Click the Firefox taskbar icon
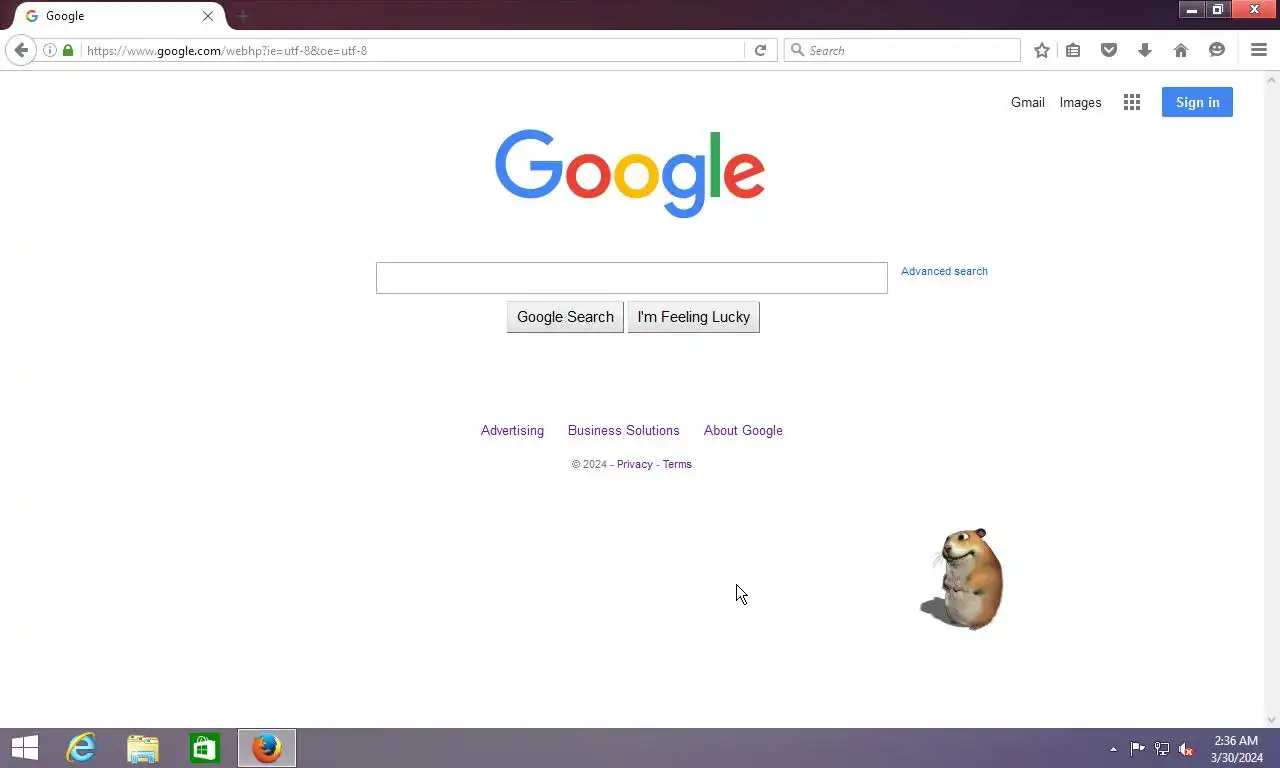The width and height of the screenshot is (1280, 768). click(x=267, y=748)
